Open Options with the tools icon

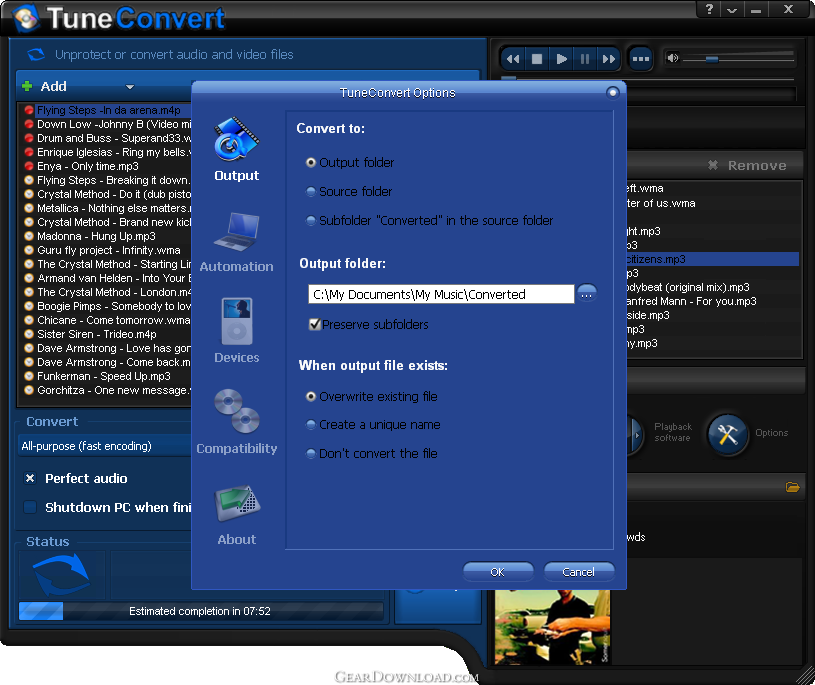(728, 434)
